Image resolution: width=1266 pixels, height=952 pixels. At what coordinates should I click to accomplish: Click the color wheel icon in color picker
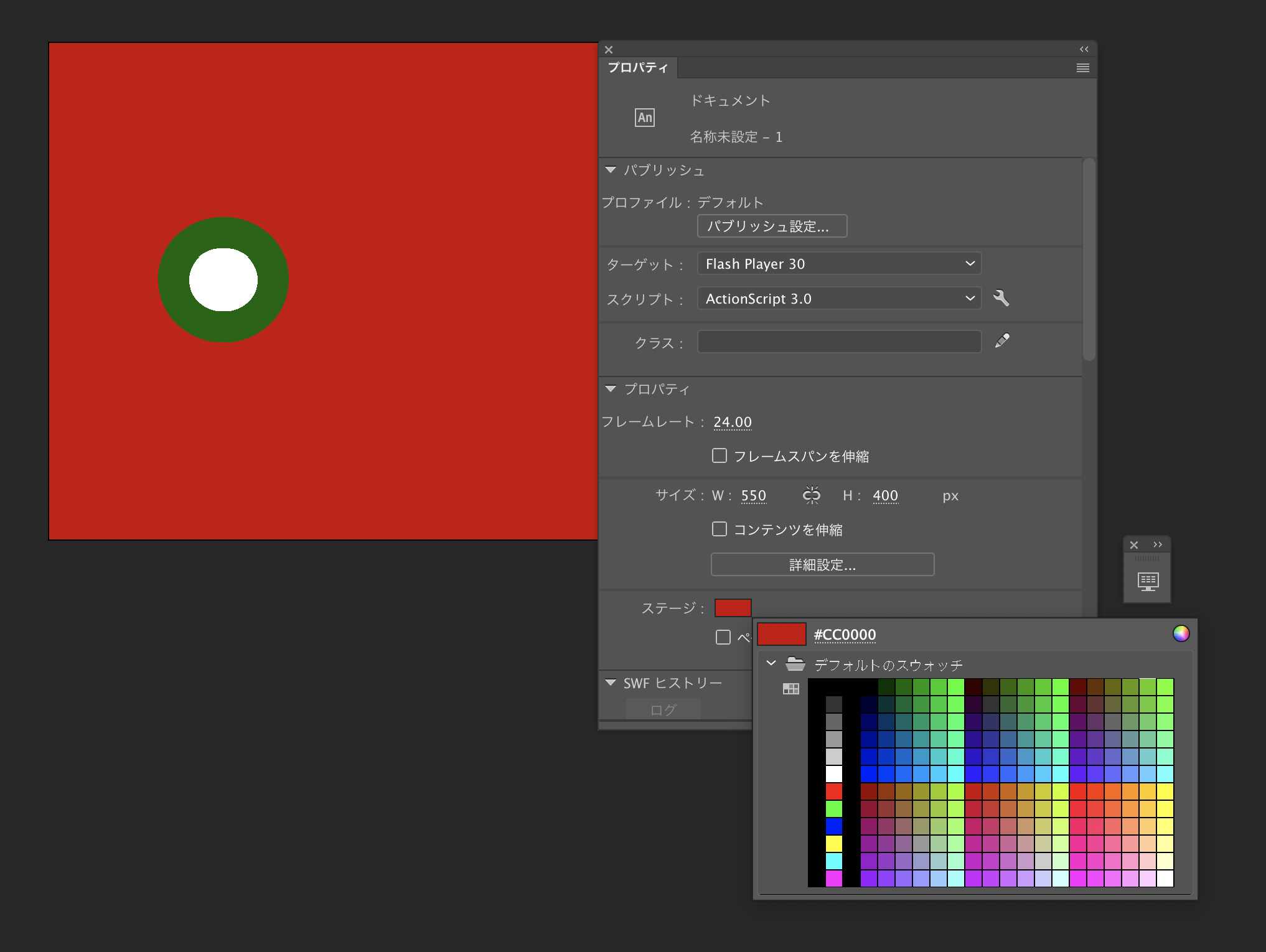pyautogui.click(x=1180, y=633)
